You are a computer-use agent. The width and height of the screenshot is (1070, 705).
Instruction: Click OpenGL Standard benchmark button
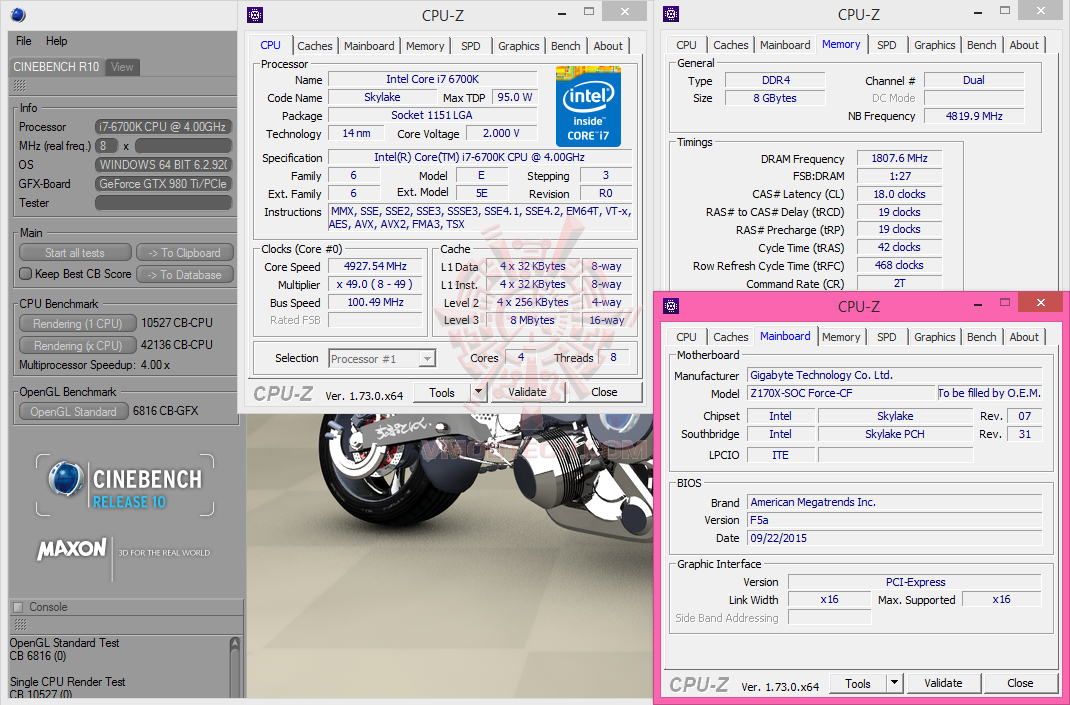[74, 412]
